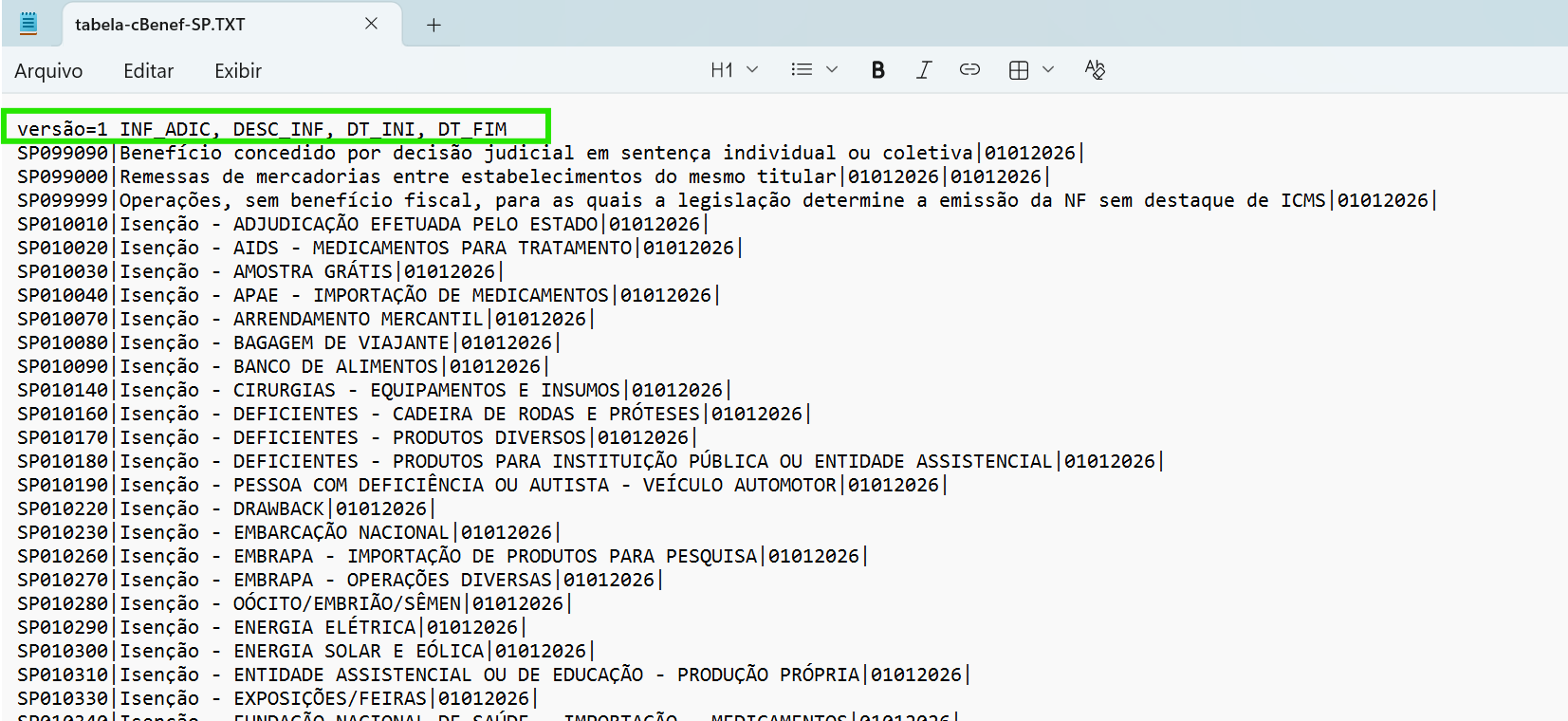Click 'BAGAGEM DE VIAJANTE' text
1568x721 pixels.
coord(341,342)
